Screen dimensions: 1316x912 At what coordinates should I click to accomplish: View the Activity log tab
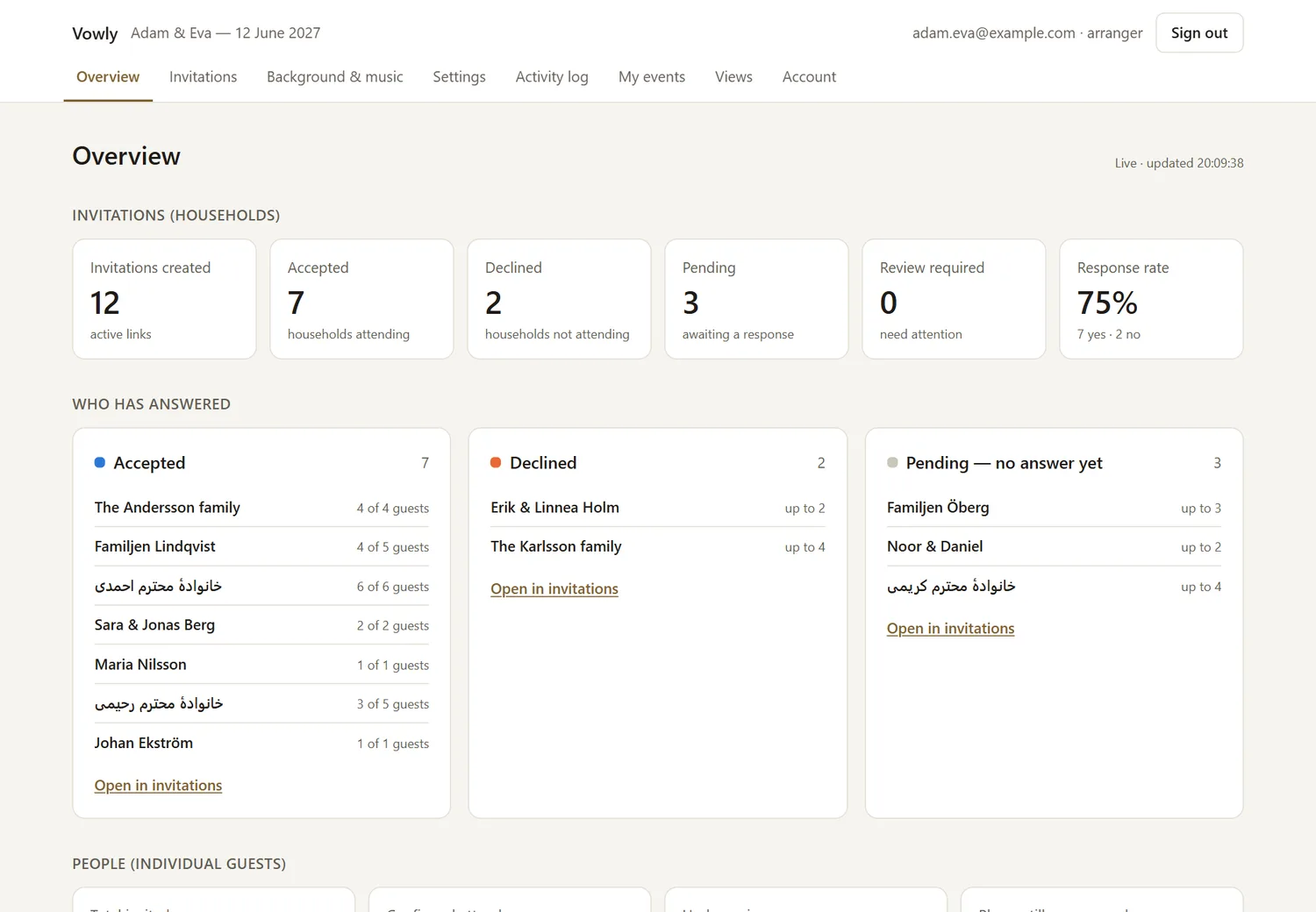coord(552,77)
